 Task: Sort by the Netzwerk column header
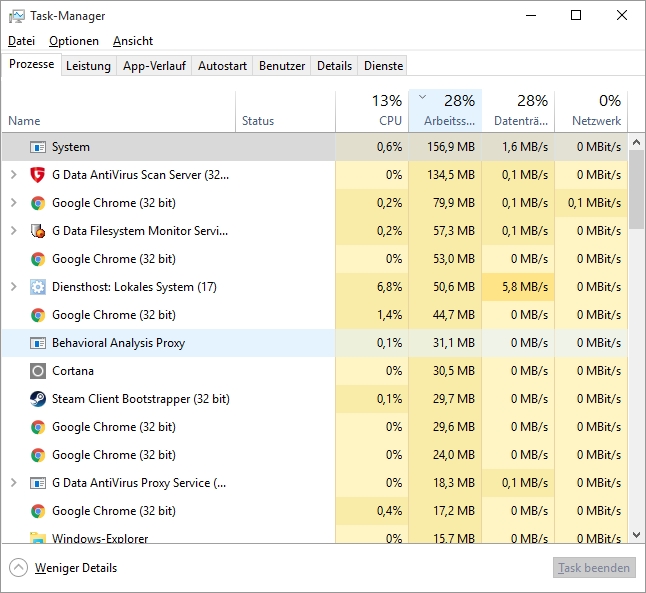pos(591,111)
